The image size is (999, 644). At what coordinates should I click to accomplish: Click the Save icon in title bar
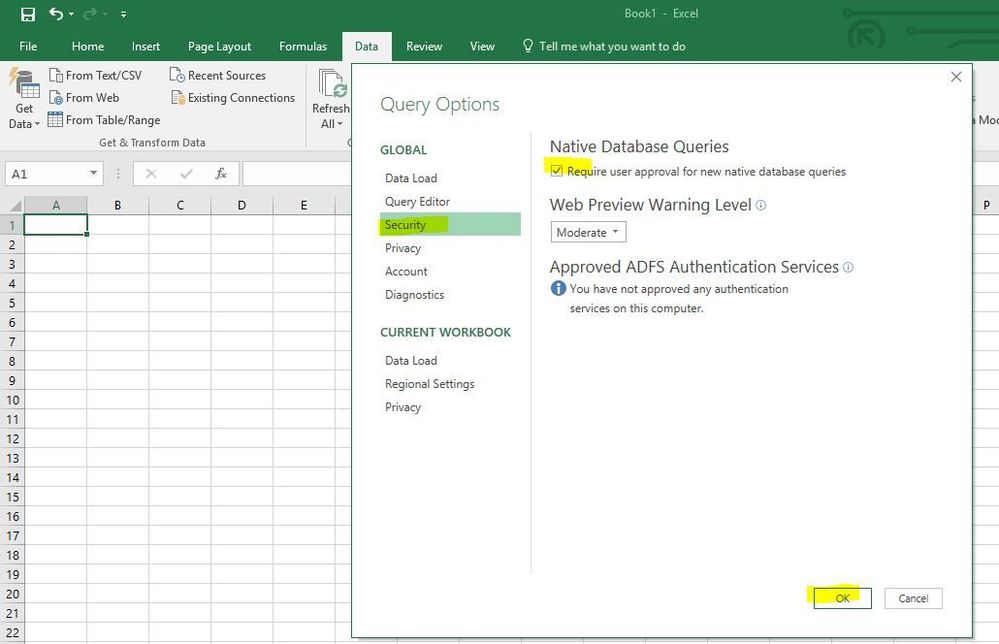pos(27,14)
